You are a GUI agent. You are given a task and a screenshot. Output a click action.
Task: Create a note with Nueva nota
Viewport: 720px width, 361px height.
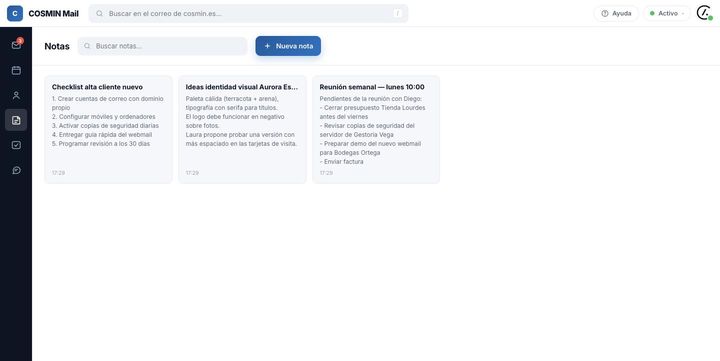coord(288,46)
